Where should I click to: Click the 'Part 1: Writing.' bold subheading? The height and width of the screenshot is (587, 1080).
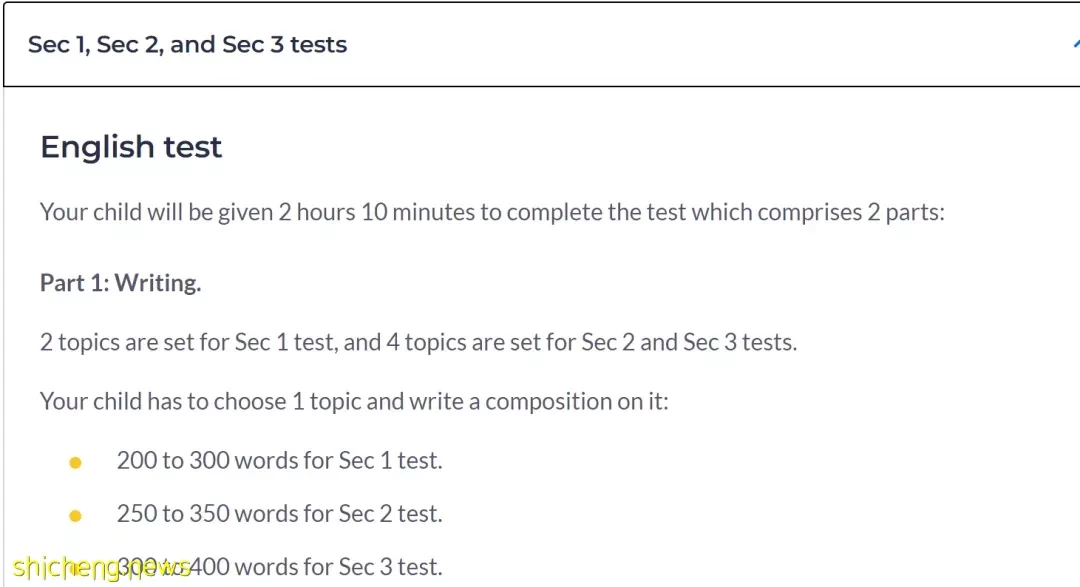121,282
